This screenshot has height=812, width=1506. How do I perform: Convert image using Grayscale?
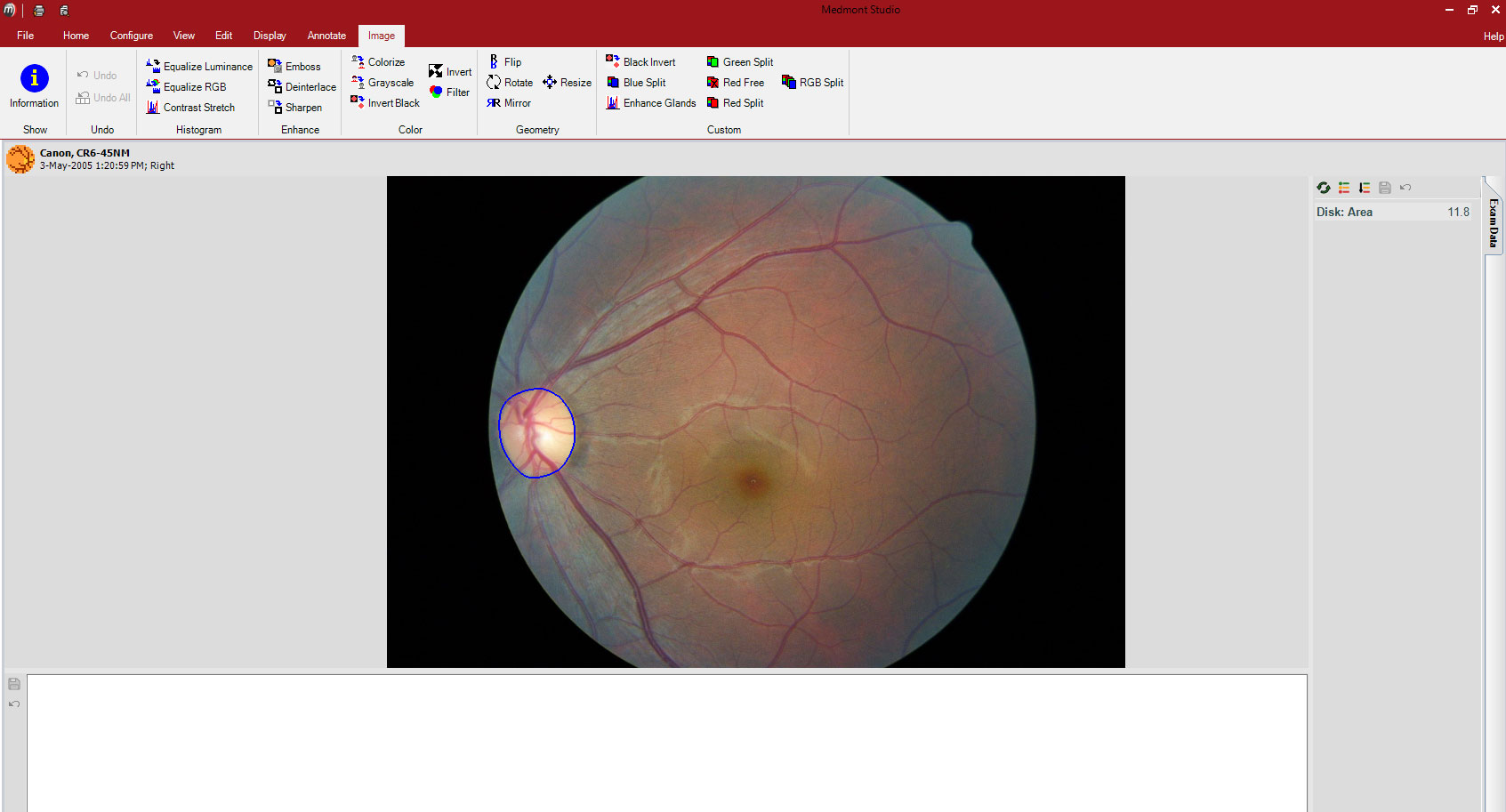[x=383, y=83]
